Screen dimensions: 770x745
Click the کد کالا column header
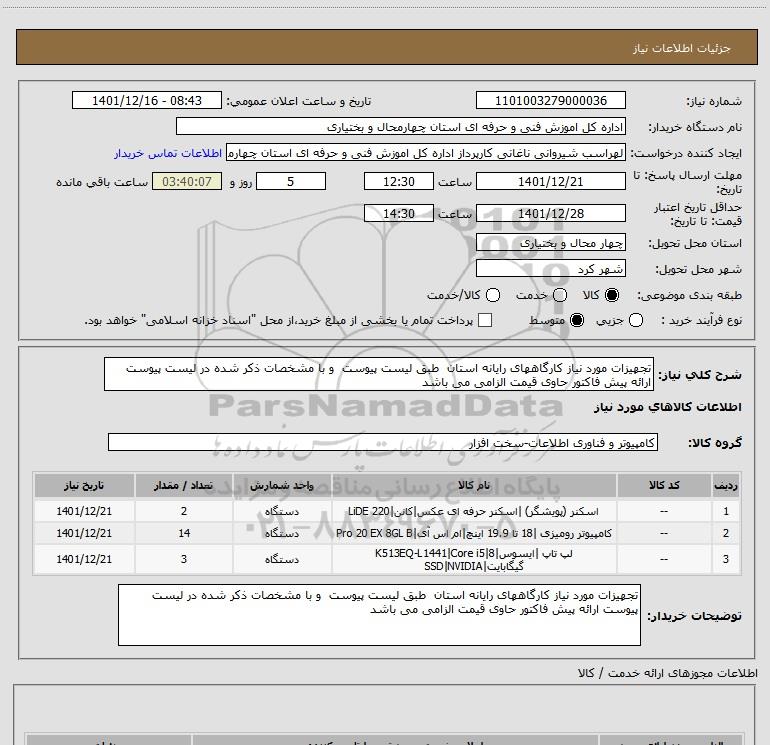tap(664, 485)
